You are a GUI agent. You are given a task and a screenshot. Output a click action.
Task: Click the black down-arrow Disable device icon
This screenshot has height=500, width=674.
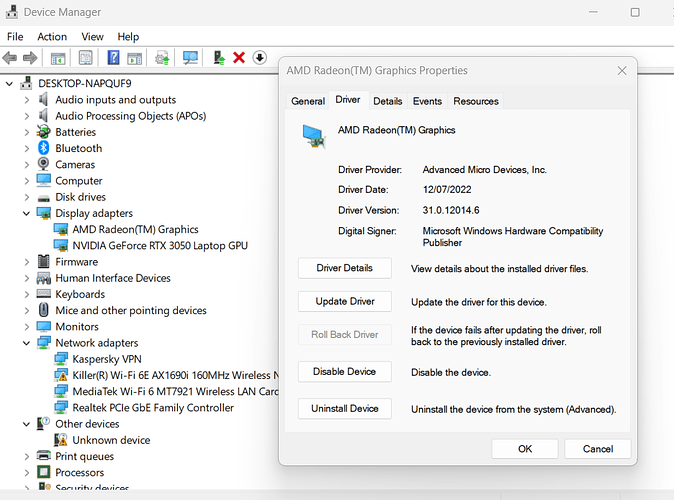pyautogui.click(x=260, y=58)
